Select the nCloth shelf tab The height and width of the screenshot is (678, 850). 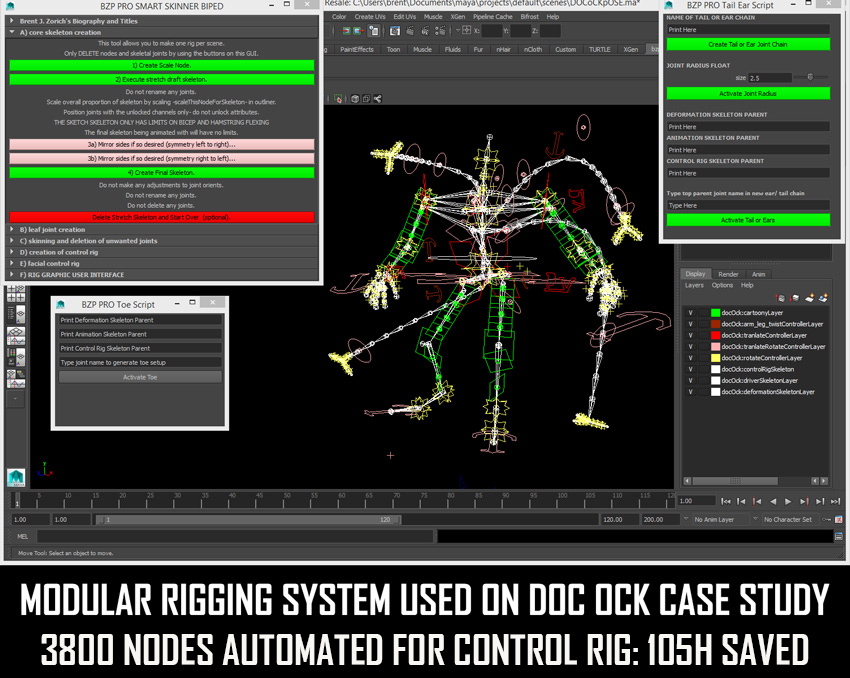pos(533,49)
